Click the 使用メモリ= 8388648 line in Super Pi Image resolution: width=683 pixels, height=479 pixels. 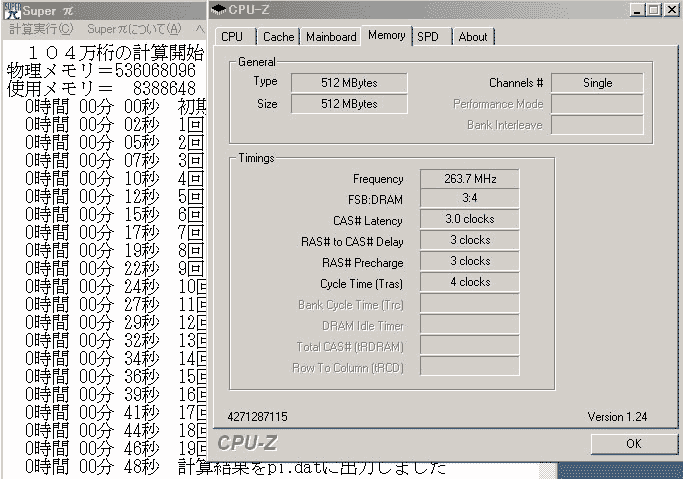tap(101, 88)
